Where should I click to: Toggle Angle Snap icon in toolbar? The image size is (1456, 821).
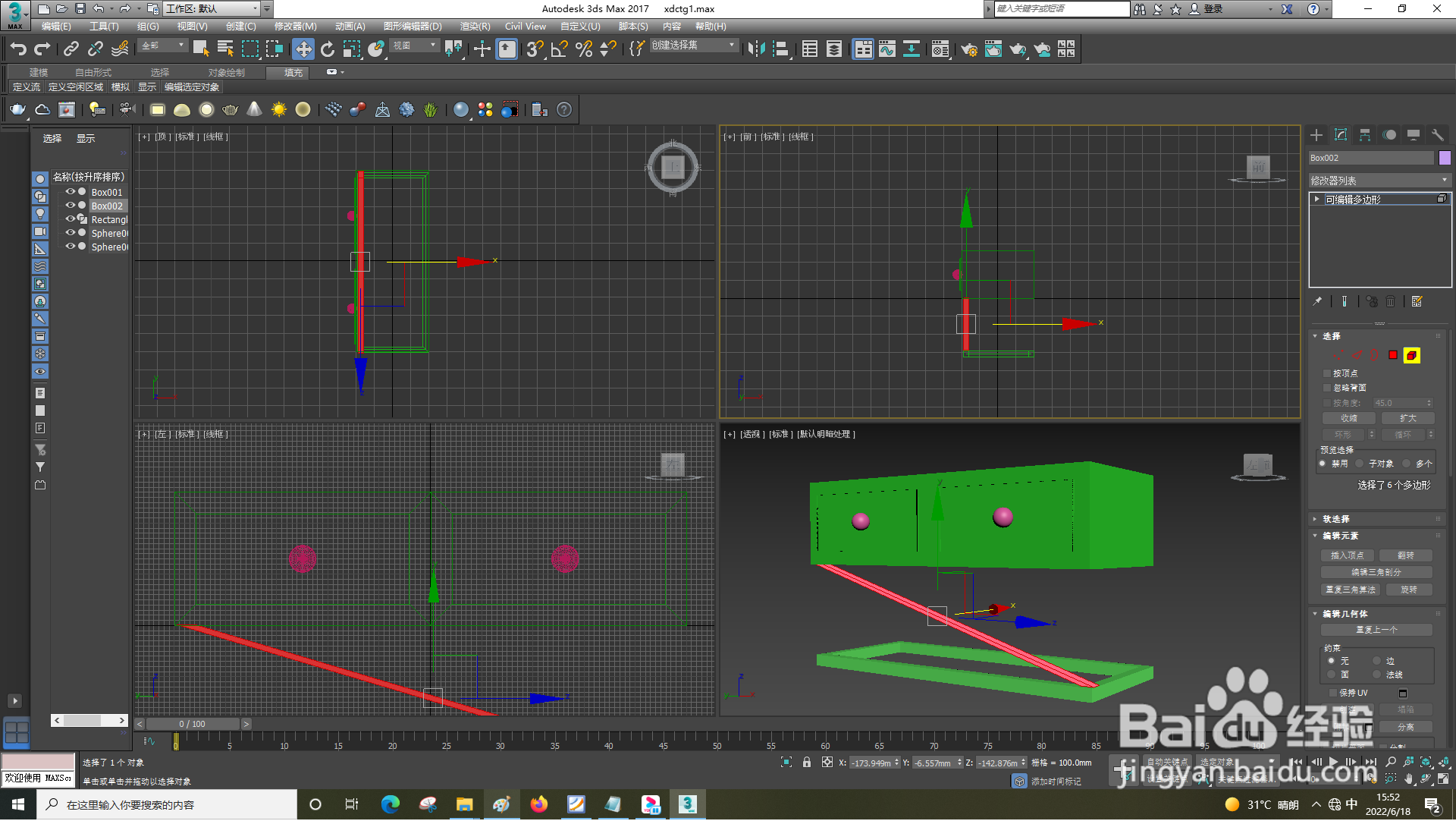click(x=560, y=49)
